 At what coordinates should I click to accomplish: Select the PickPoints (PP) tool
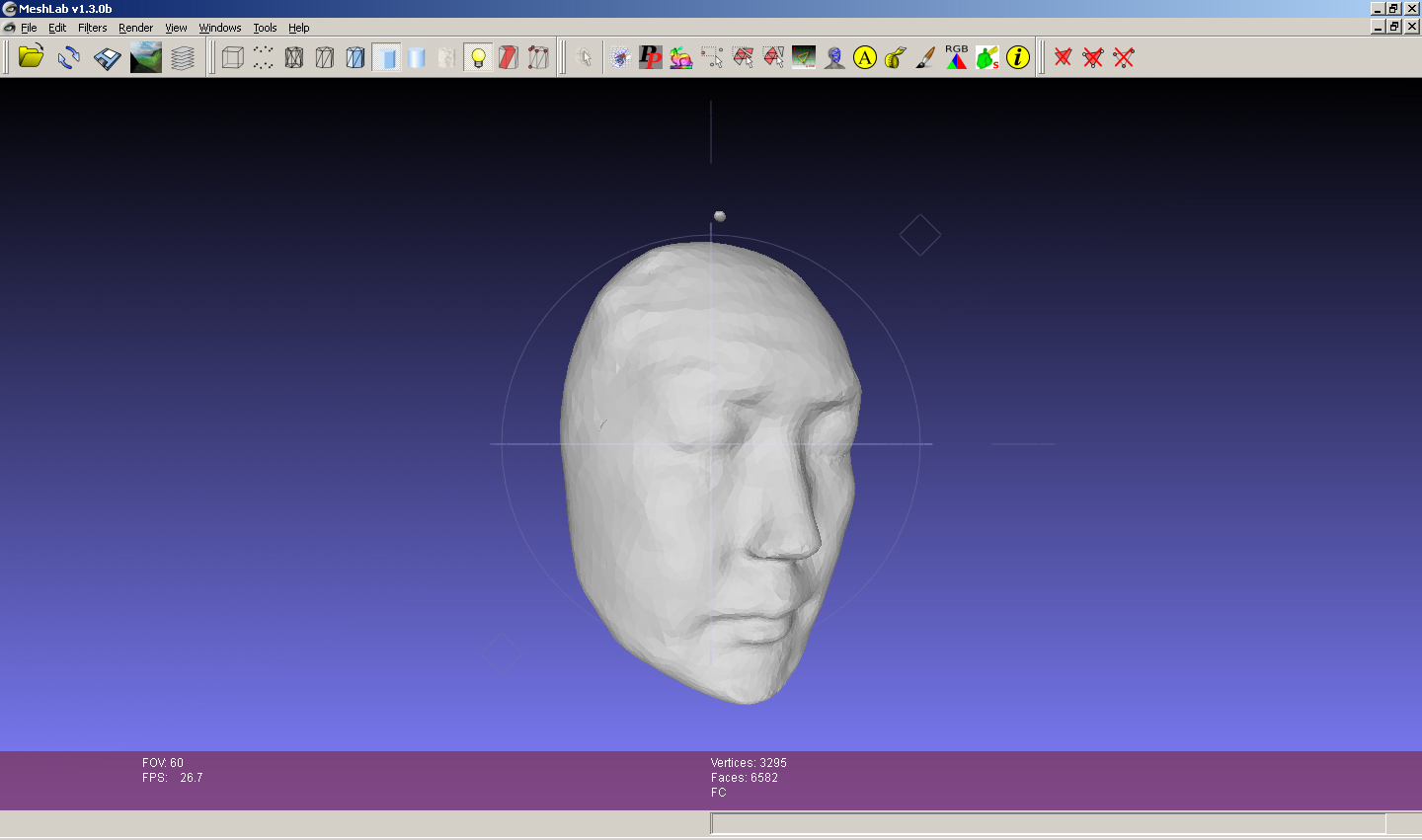pos(650,57)
